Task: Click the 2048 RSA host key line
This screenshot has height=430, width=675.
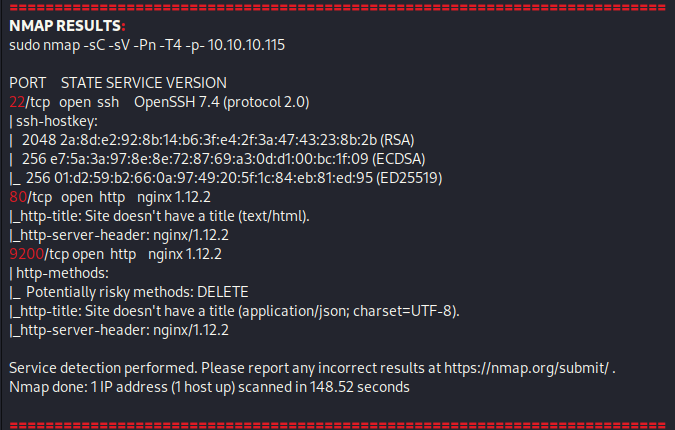Action: pos(212,140)
